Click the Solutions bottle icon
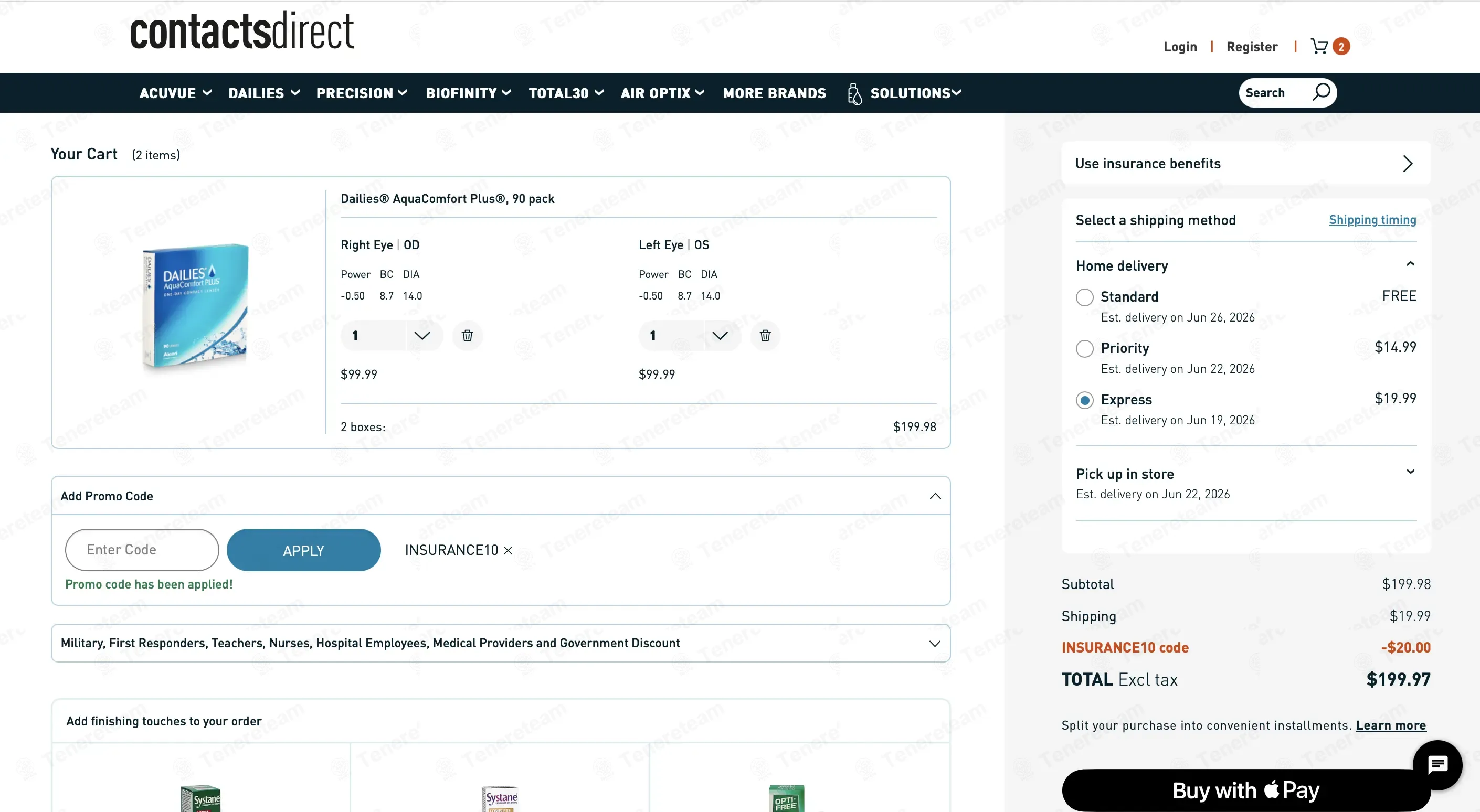Viewport: 1480px width, 812px height. click(x=854, y=93)
